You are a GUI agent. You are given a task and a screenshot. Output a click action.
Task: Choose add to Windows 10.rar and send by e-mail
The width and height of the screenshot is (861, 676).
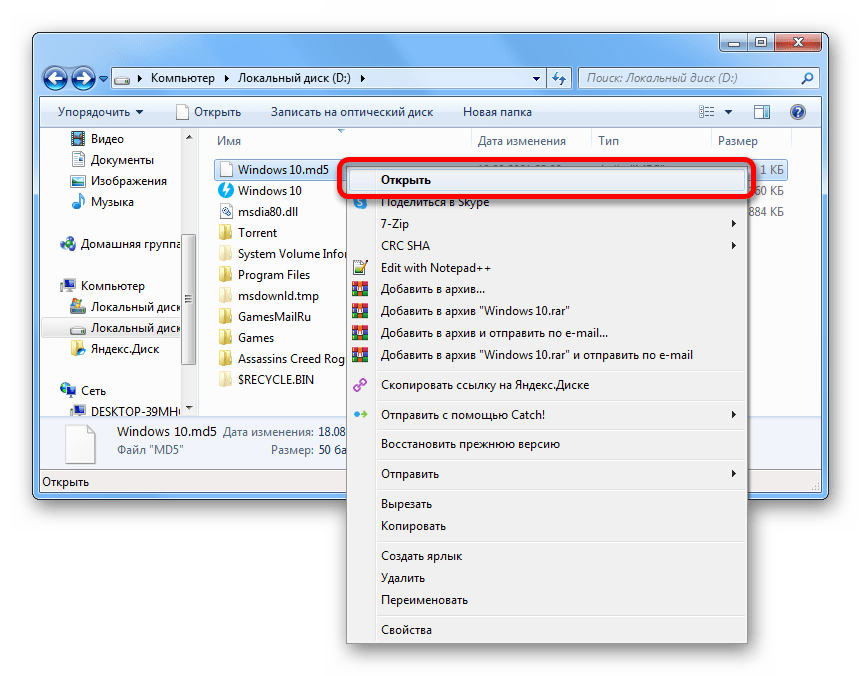pos(546,355)
